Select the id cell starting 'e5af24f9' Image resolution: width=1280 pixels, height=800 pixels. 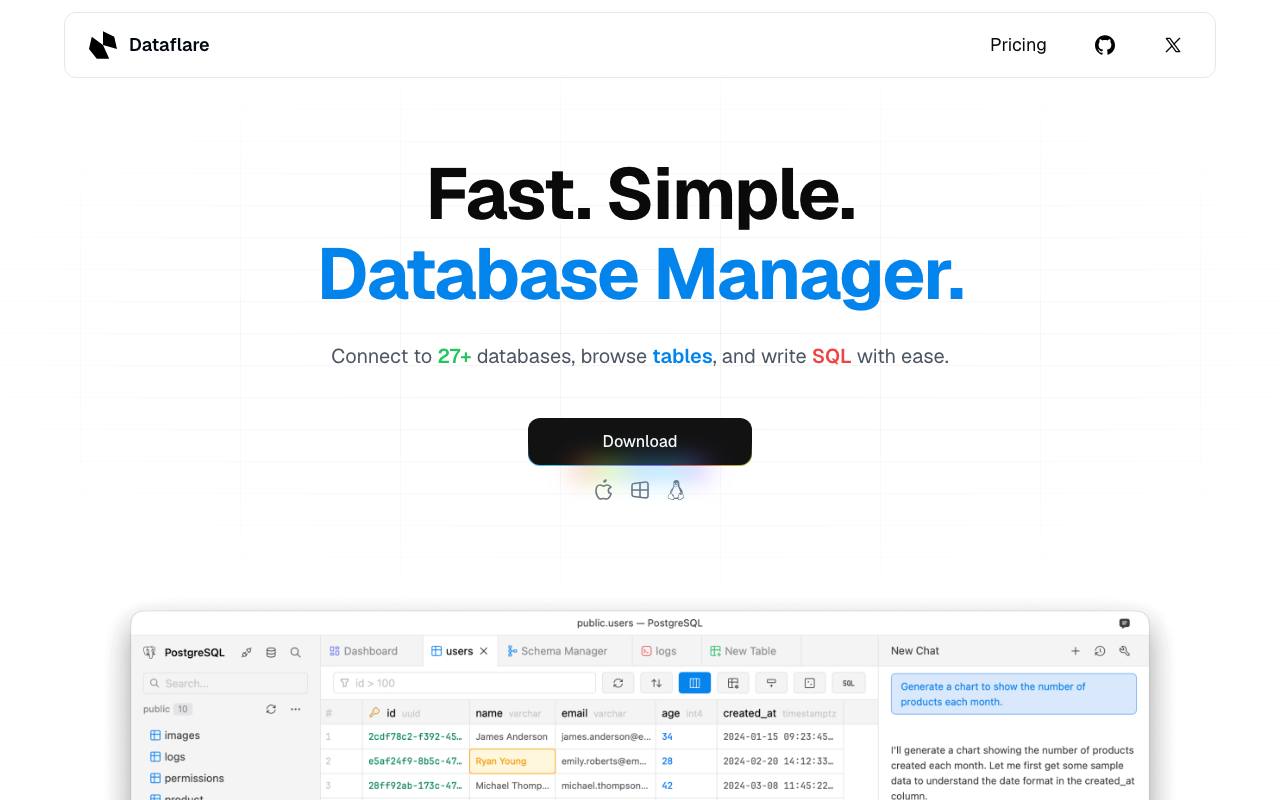click(x=415, y=761)
